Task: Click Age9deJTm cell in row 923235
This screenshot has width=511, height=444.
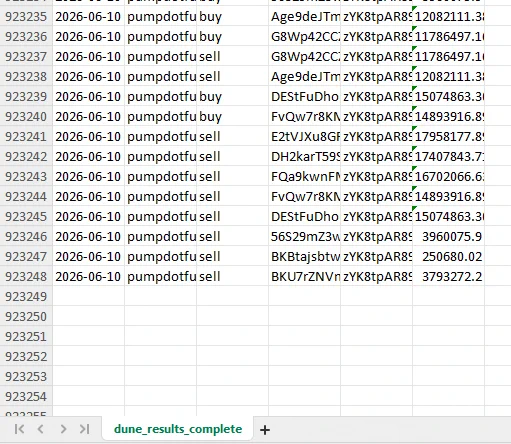Action: click(x=304, y=16)
